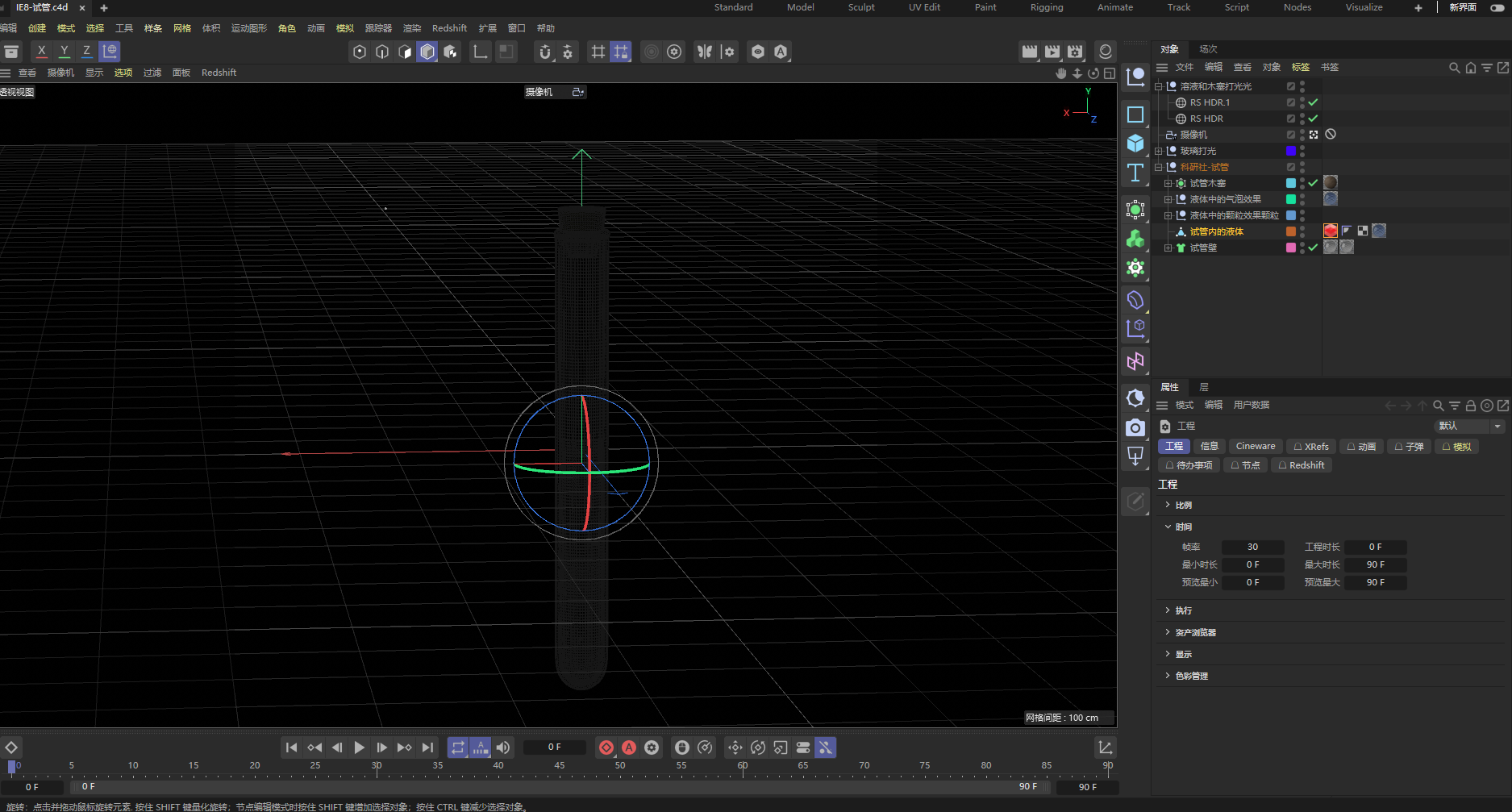Click the 摄像机 tag prohibition icon
Screen dimensions: 1512x812
click(x=1331, y=135)
